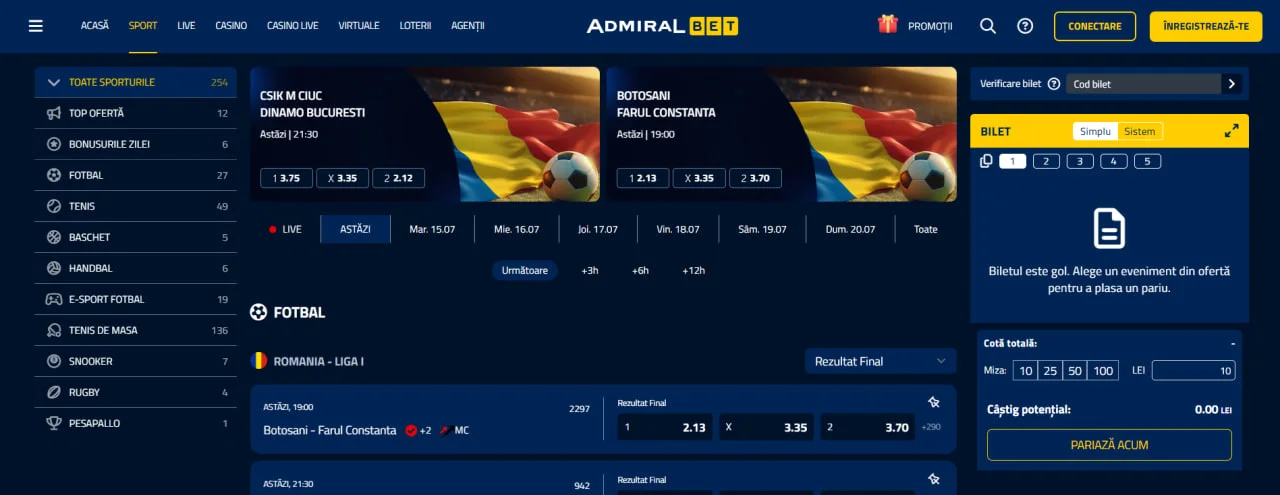This screenshot has height=495, width=1280.
Task: Click the AdmiralBet logo
Action: 662,26
